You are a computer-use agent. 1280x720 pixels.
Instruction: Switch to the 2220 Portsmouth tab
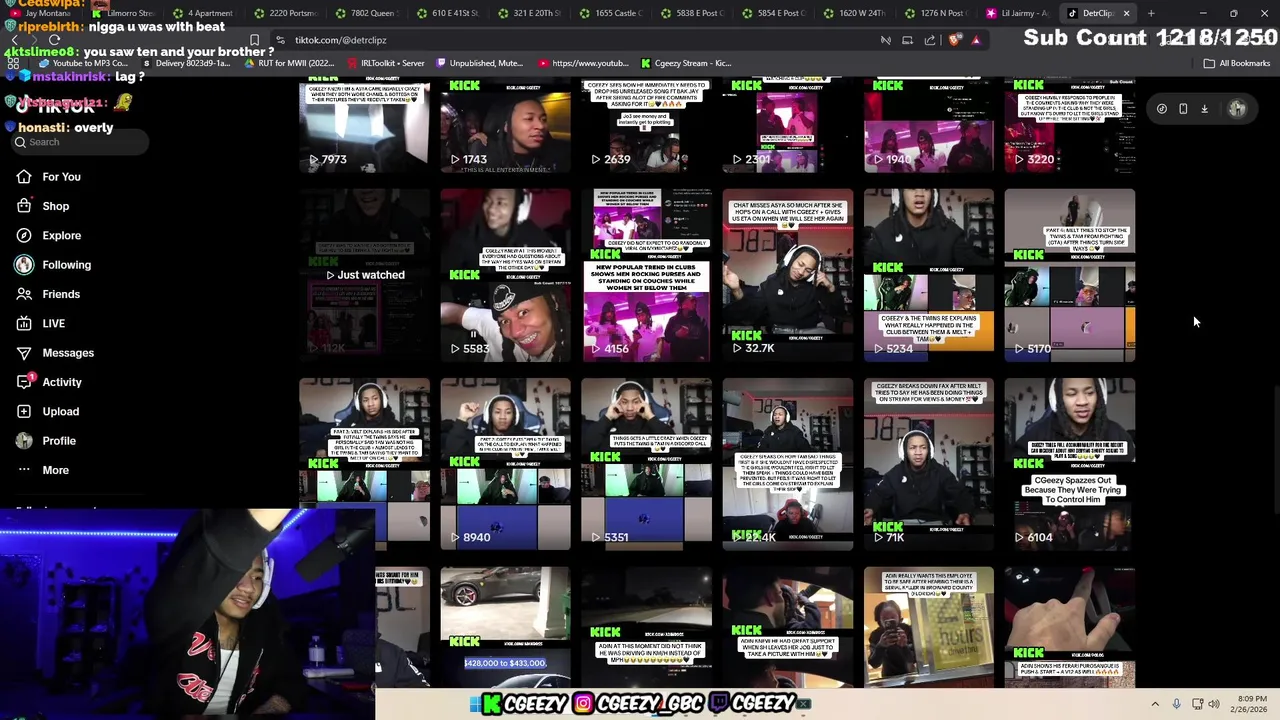coord(284,13)
